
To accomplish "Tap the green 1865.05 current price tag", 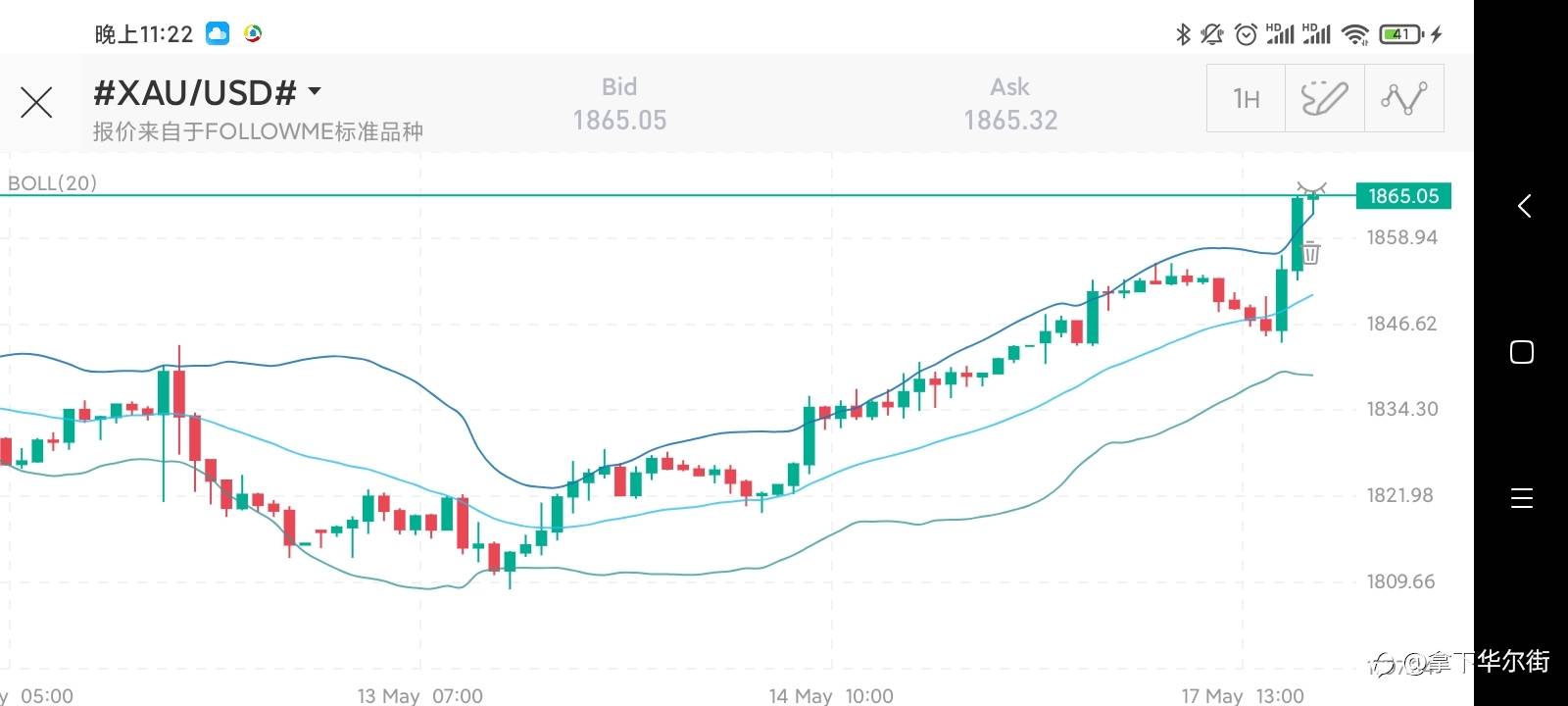I will click(x=1402, y=196).
